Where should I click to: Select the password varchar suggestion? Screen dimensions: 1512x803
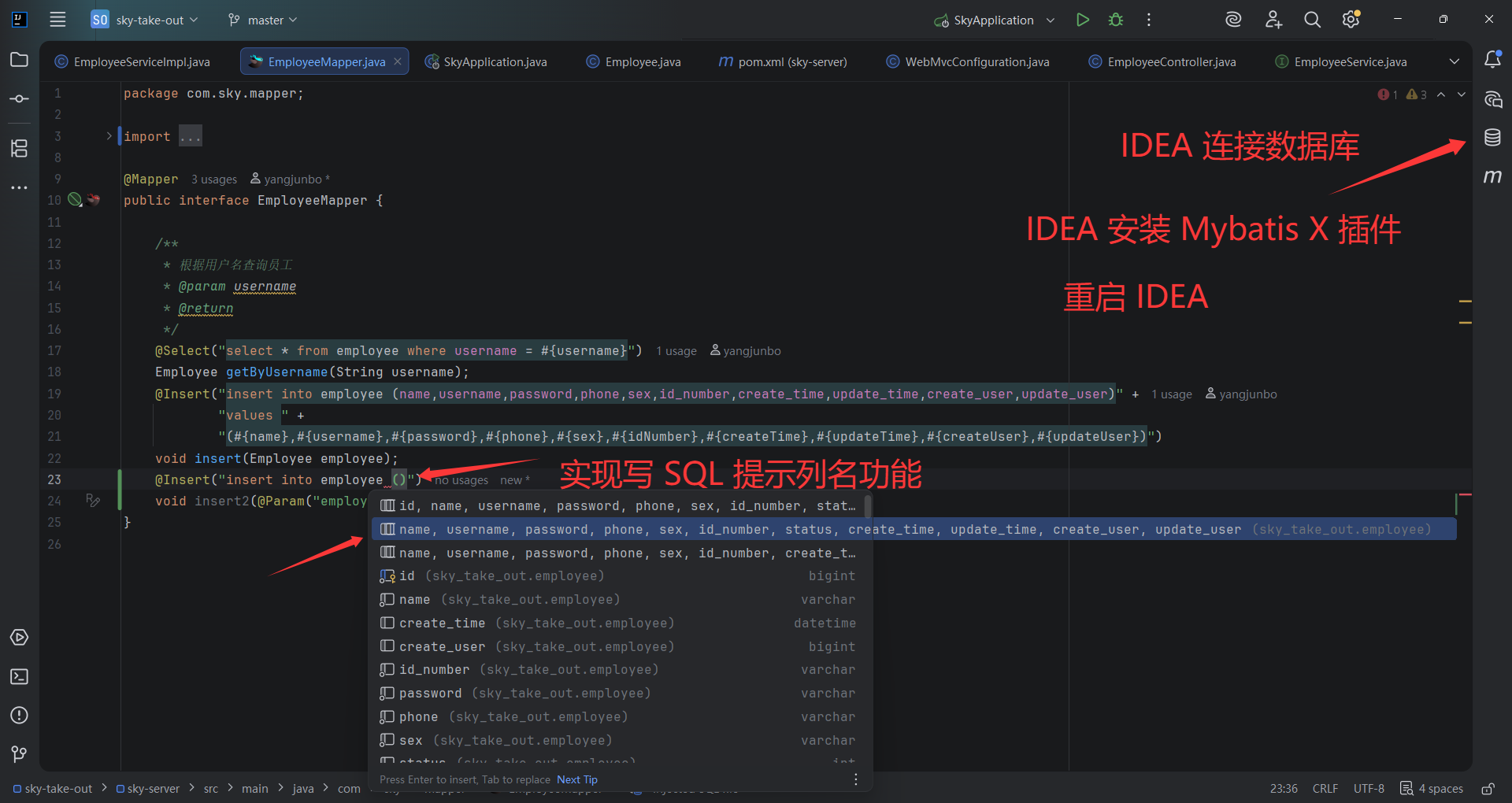618,694
